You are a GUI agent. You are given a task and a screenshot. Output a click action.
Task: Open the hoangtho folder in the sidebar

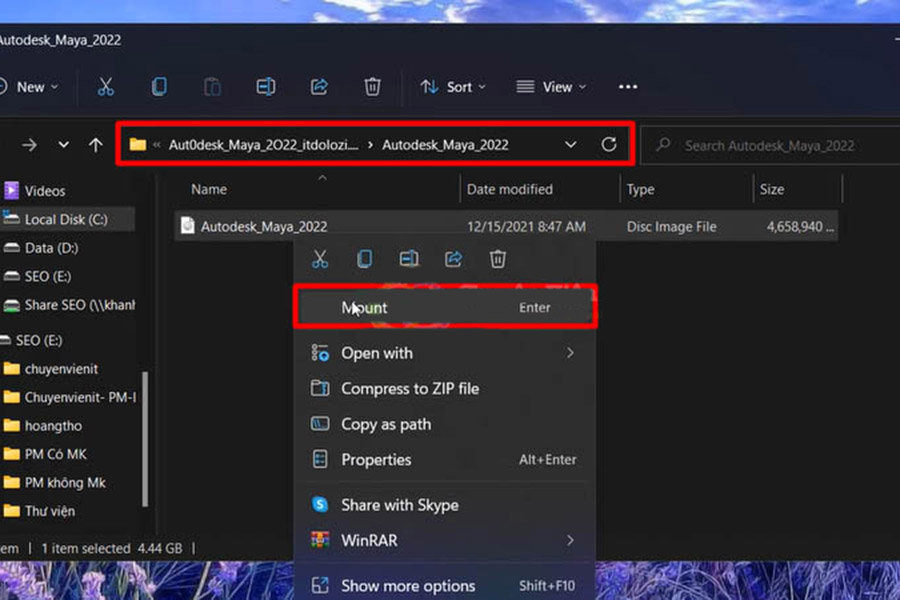[x=42, y=425]
